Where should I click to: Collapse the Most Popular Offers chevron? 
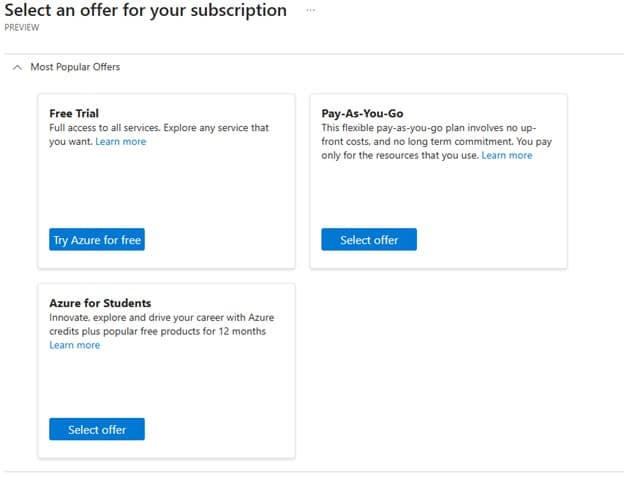[17, 67]
